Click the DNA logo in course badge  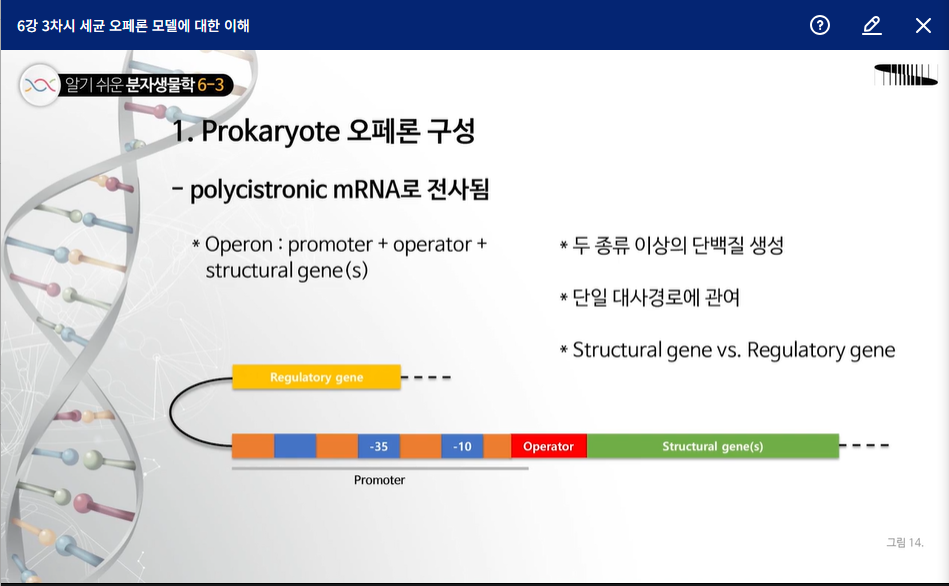pyautogui.click(x=41, y=85)
